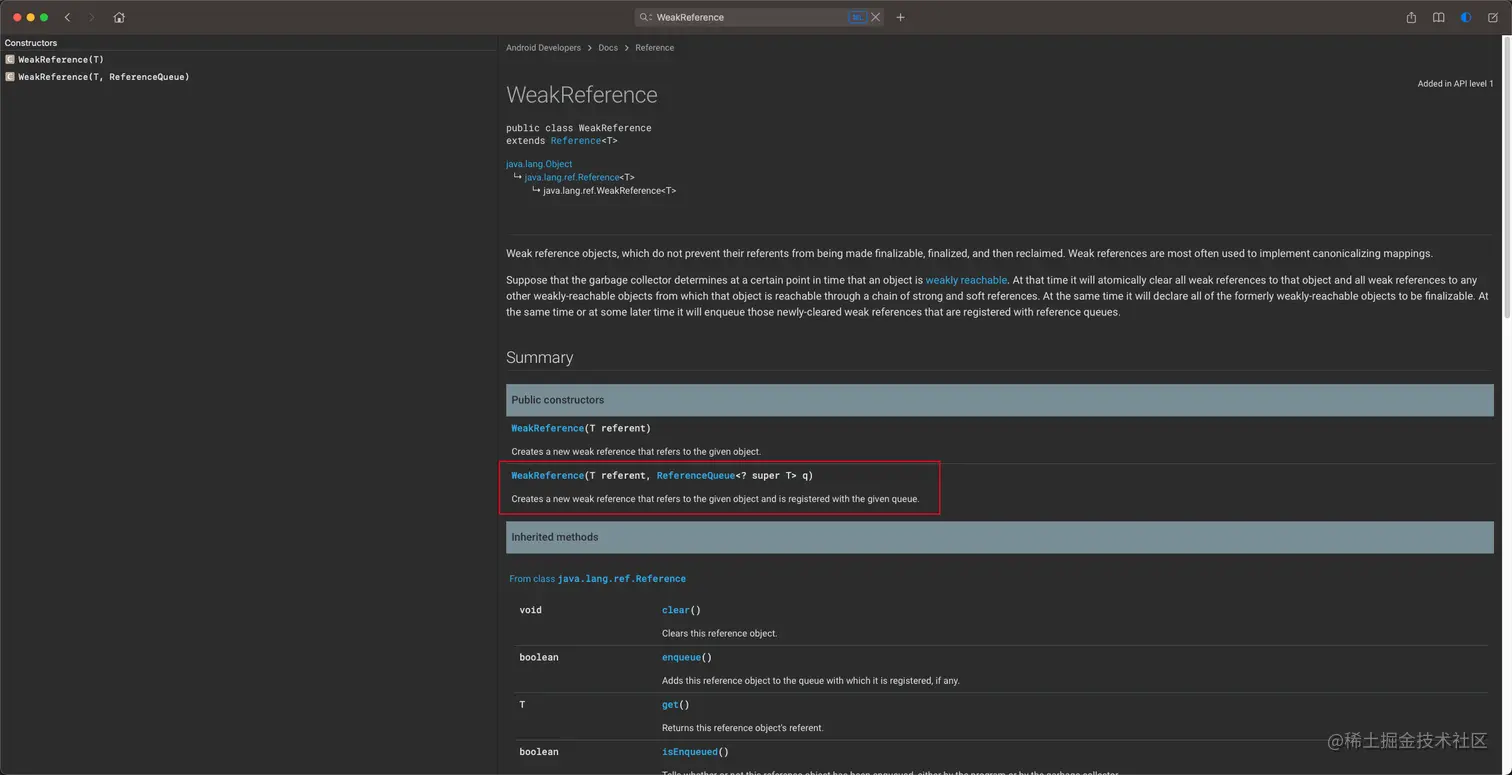Follow the weakly reachable link
This screenshot has height=775, width=1512.
(966, 280)
